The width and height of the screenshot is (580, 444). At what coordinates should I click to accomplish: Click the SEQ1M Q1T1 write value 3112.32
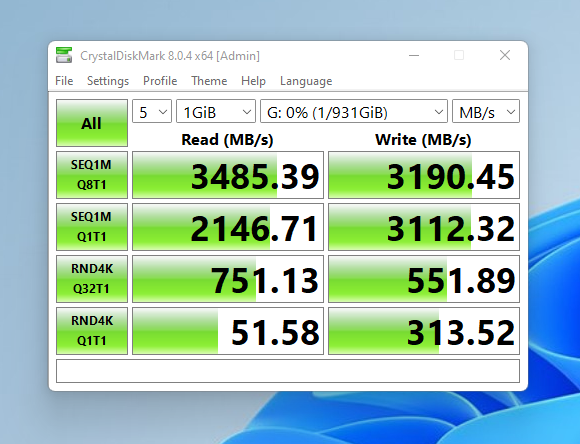tap(424, 227)
